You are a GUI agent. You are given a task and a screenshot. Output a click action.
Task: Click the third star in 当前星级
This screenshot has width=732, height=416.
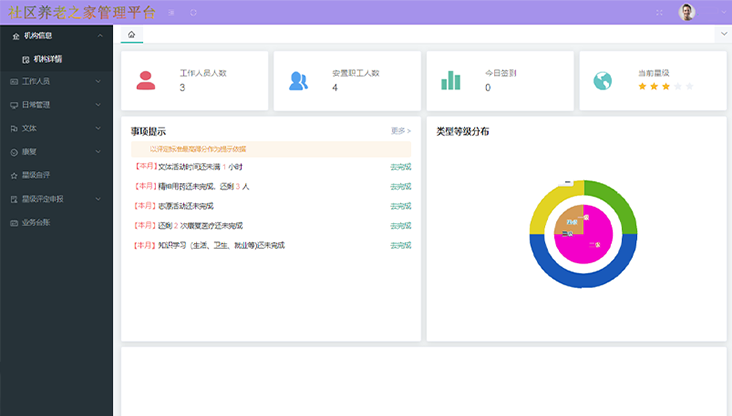pos(665,87)
